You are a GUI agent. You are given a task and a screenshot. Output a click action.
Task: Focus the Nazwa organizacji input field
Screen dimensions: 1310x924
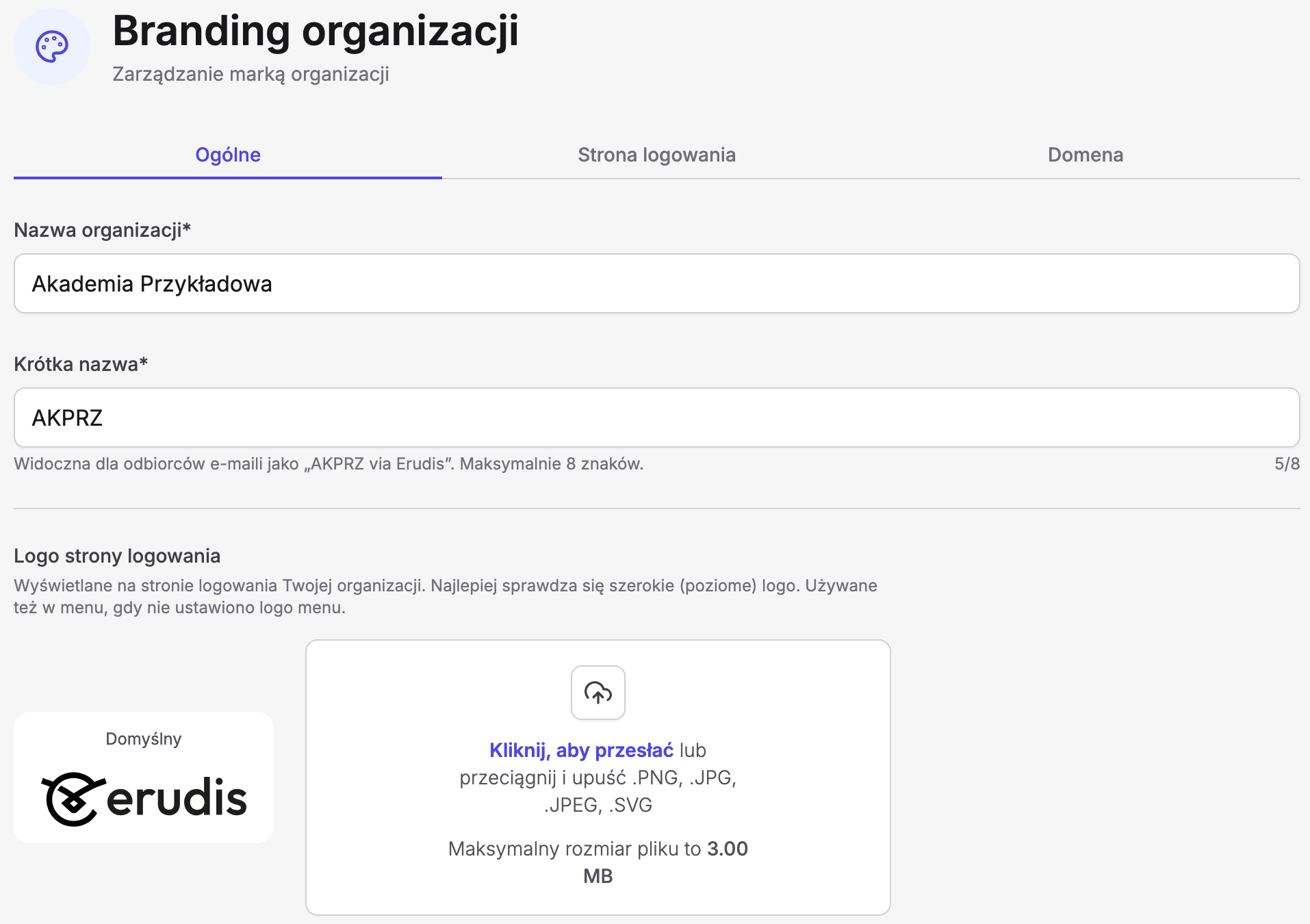656,283
